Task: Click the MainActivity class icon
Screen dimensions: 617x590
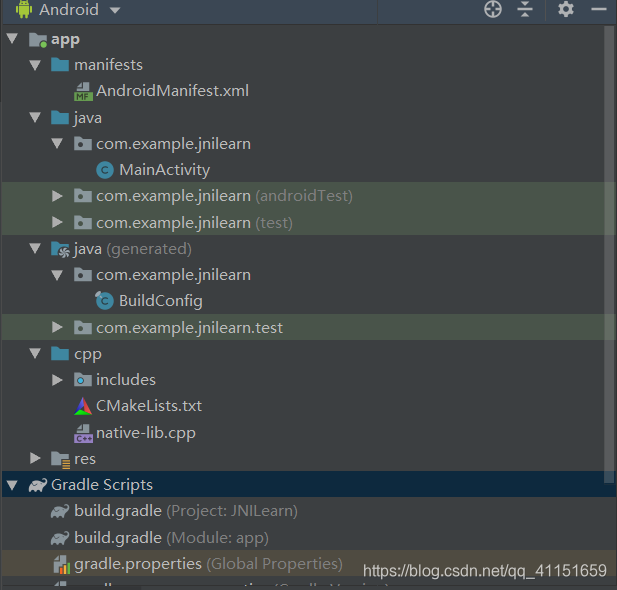Action: coord(105,170)
